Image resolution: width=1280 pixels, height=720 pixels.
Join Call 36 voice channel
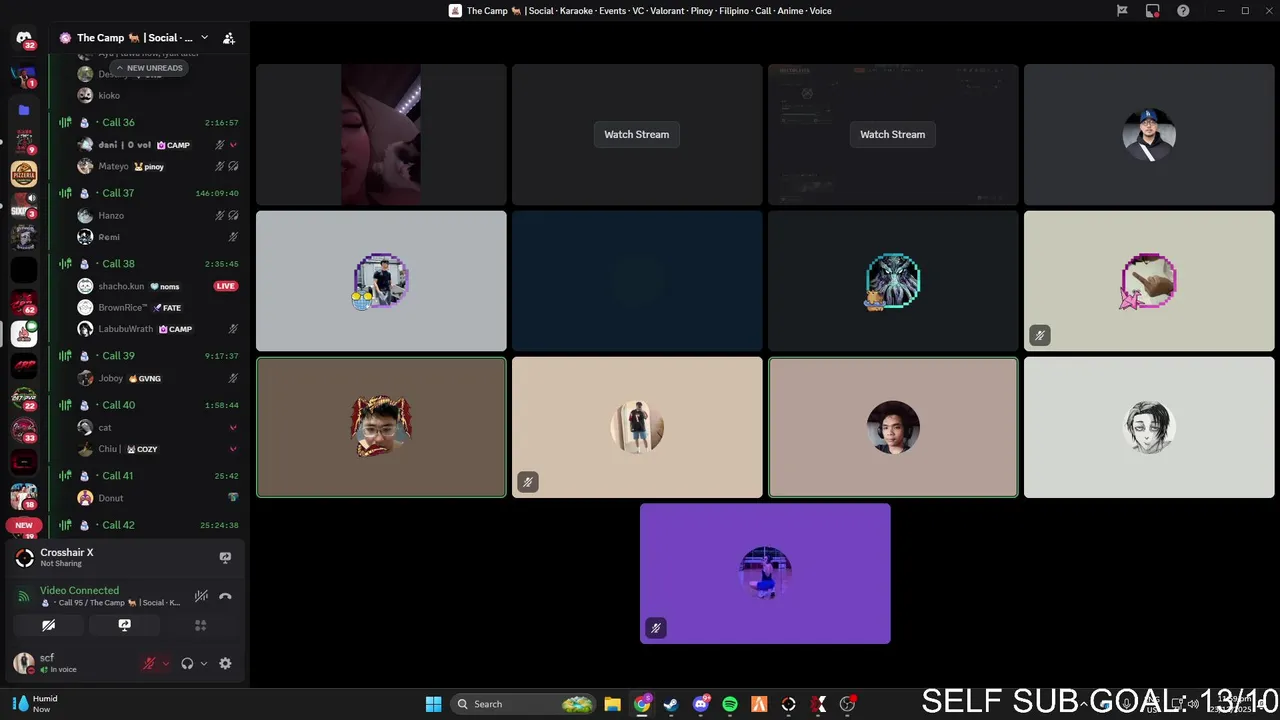click(x=148, y=122)
